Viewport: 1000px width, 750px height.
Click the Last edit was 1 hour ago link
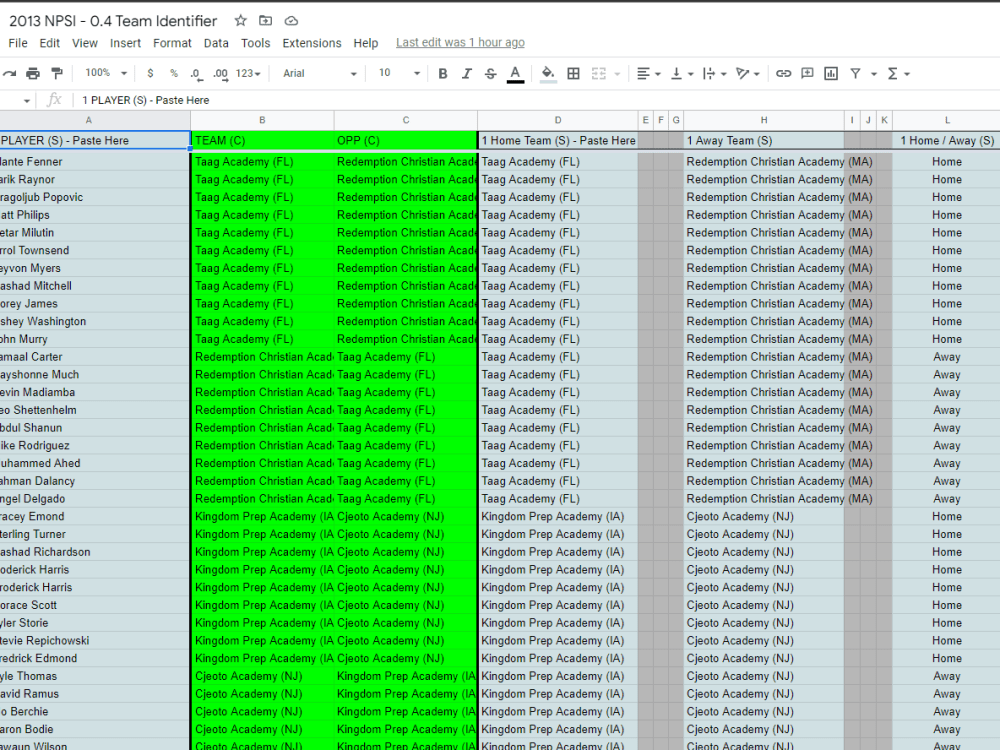[459, 43]
